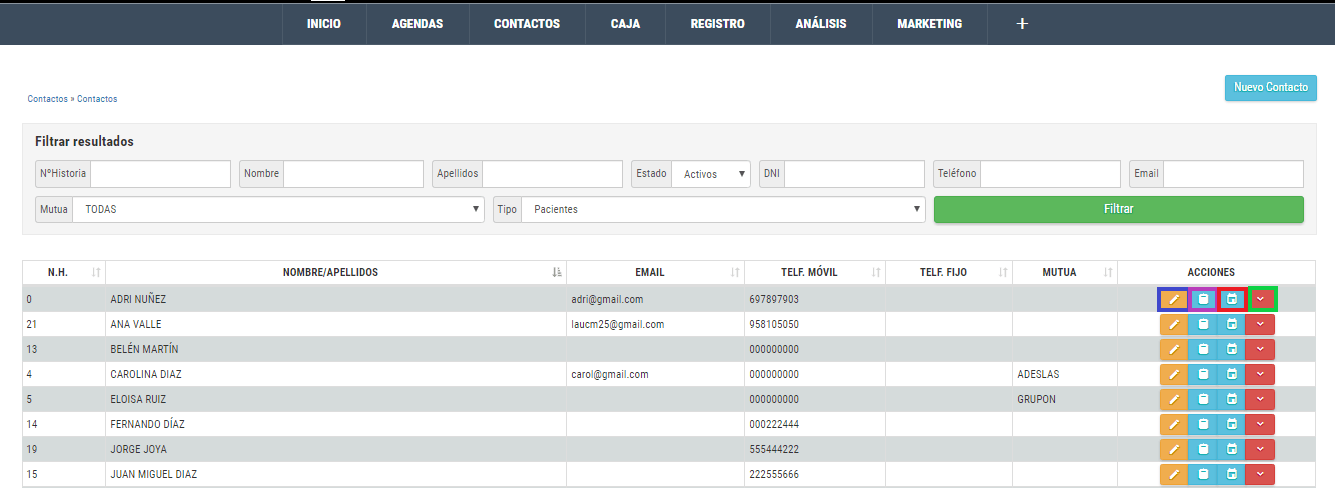Sort table by N.H. column
This screenshot has width=1335, height=488.
pyautogui.click(x=64, y=272)
